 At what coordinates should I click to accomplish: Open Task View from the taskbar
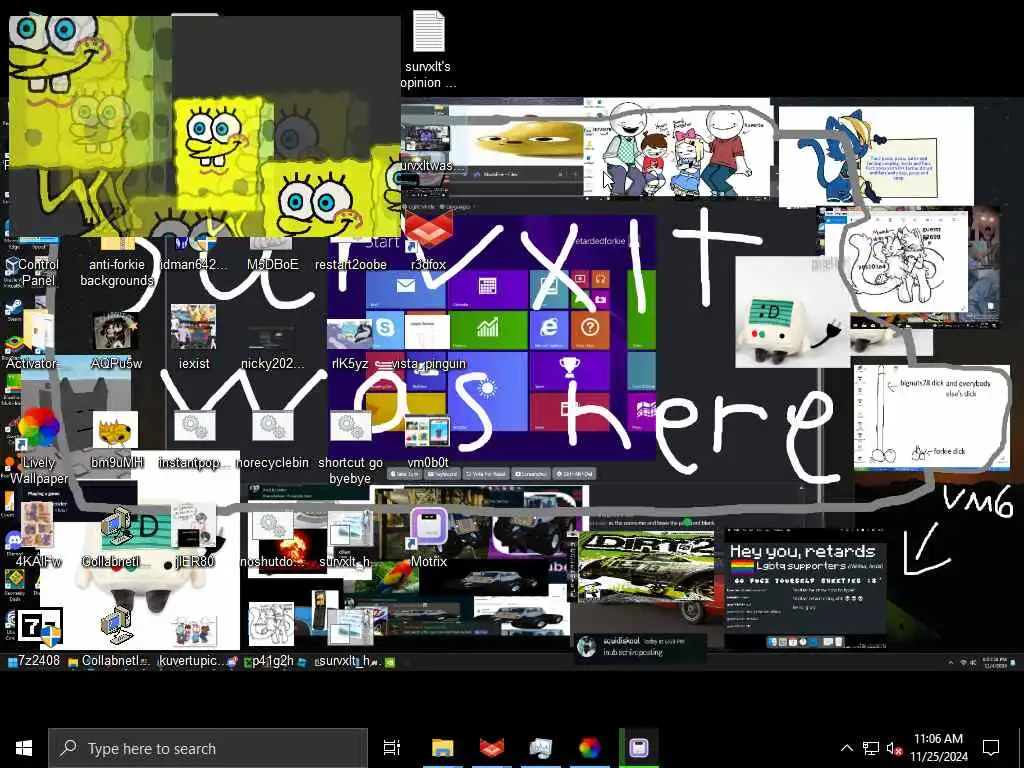tap(392, 748)
